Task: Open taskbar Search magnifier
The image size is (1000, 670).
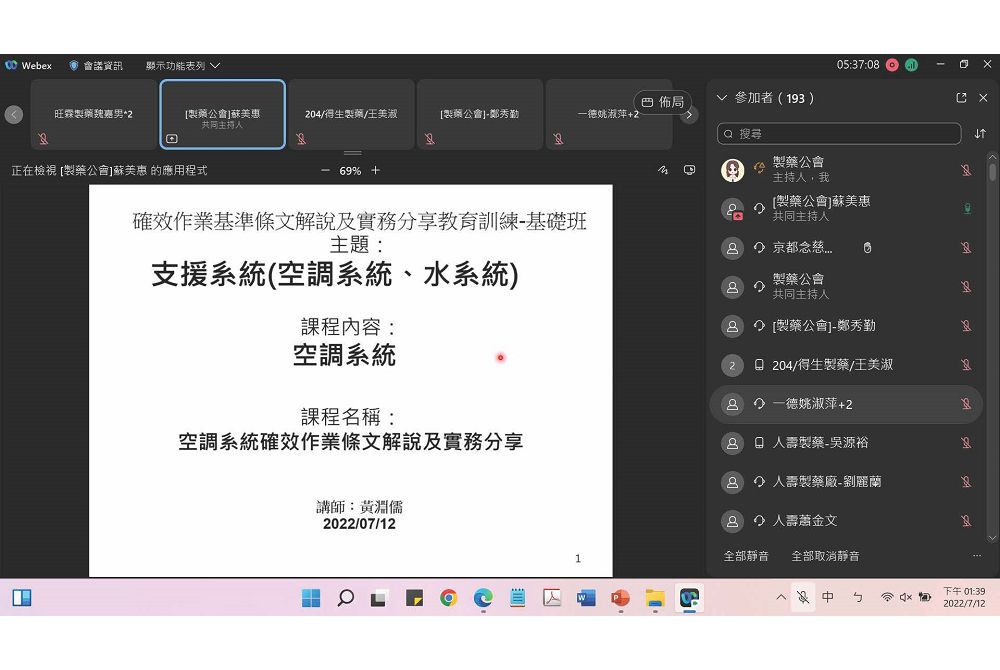Action: (x=346, y=598)
